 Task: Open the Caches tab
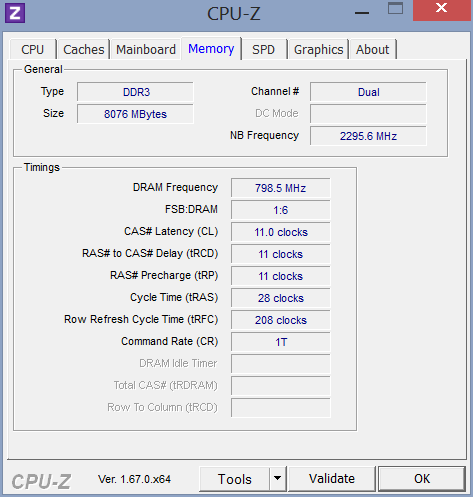(x=84, y=50)
